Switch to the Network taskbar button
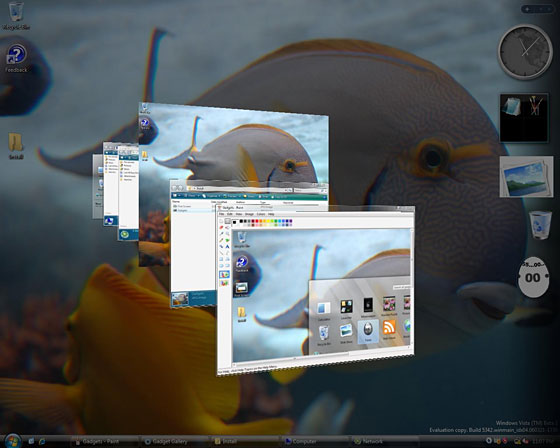560x448 pixels. pyautogui.click(x=385, y=441)
